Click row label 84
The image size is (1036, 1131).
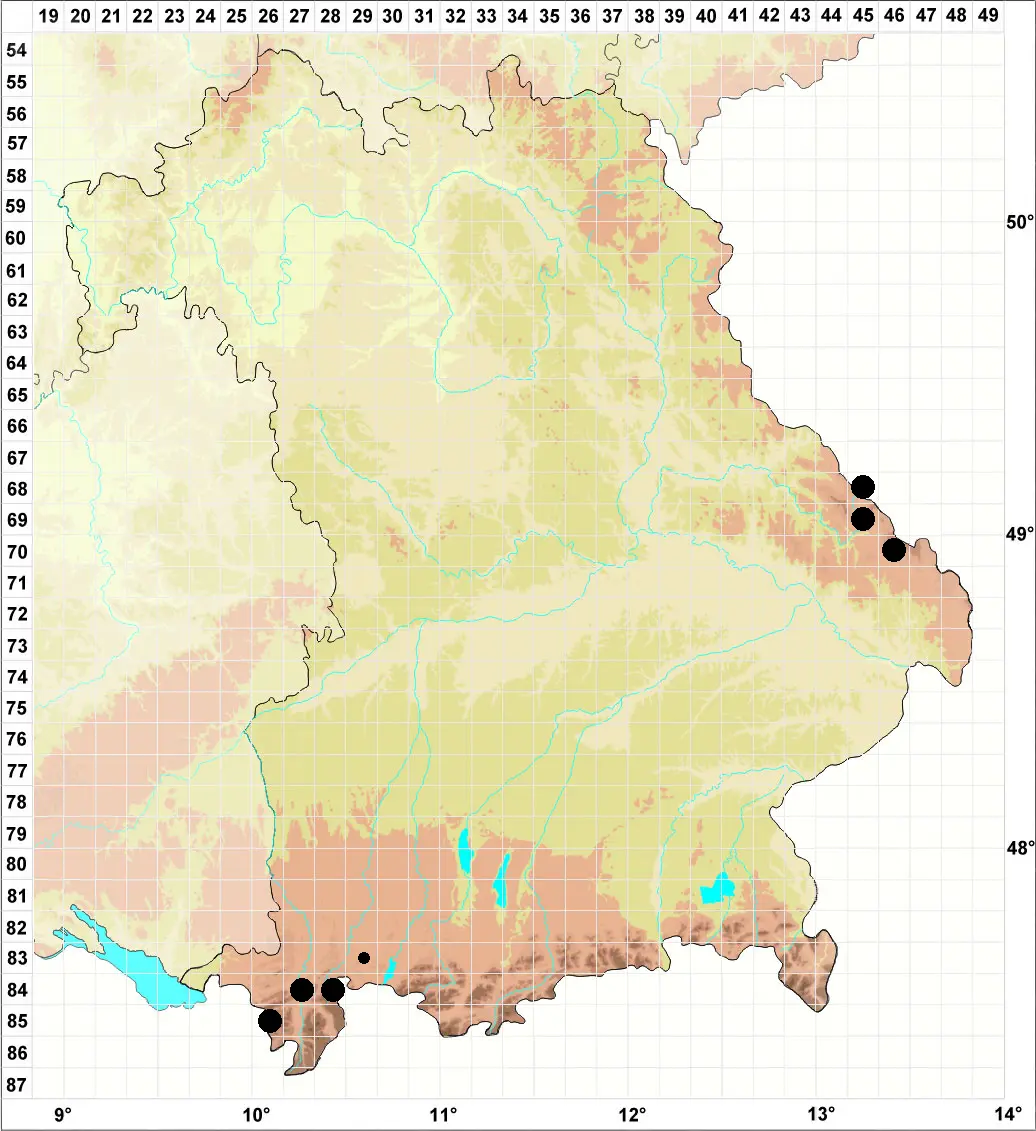[17, 990]
